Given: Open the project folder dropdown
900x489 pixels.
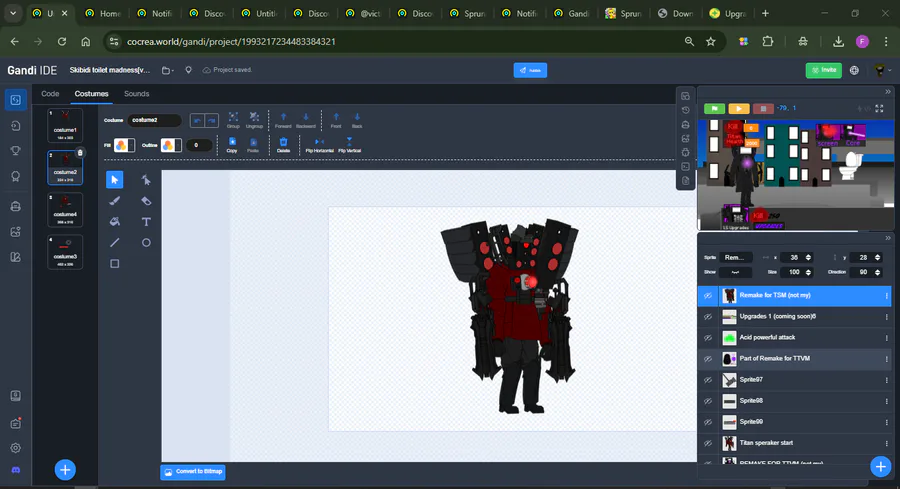Looking at the screenshot, I should tap(168, 70).
